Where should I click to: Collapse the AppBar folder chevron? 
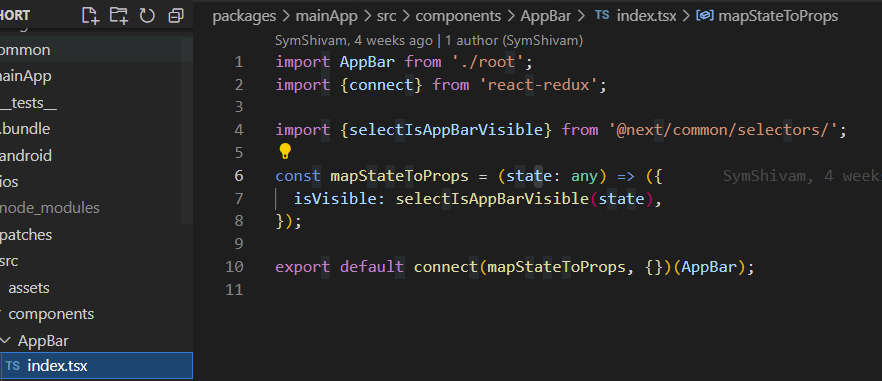(6, 340)
